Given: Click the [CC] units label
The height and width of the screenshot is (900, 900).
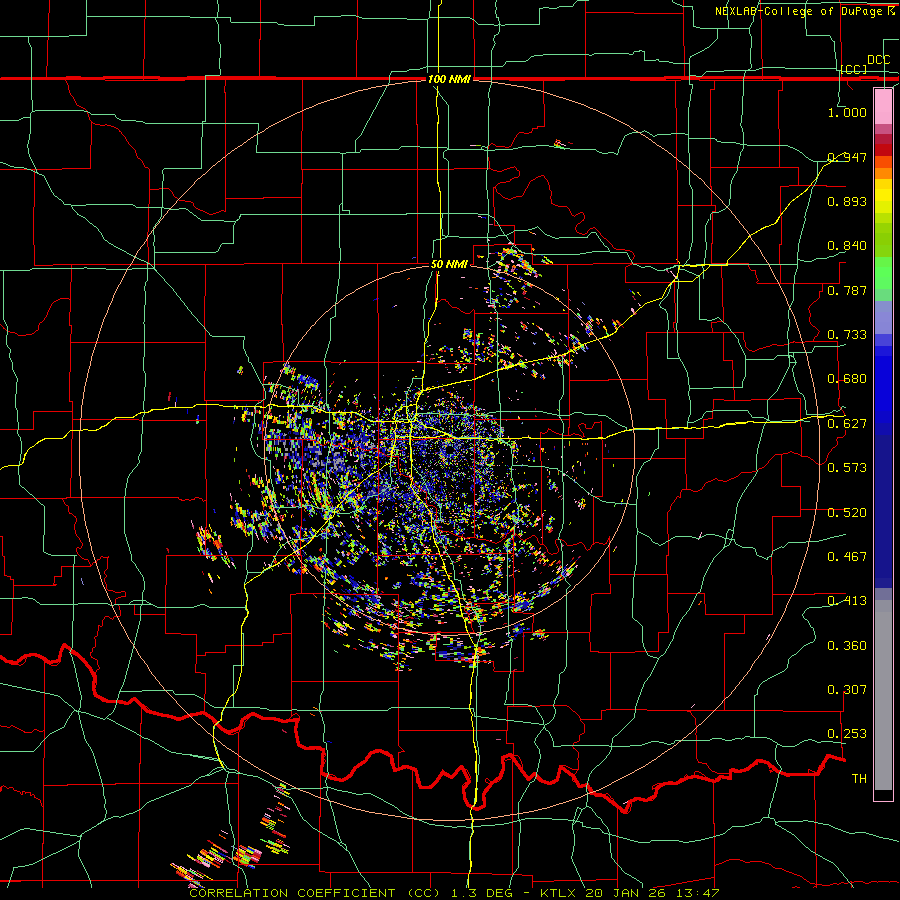Looking at the screenshot, I should [854, 69].
